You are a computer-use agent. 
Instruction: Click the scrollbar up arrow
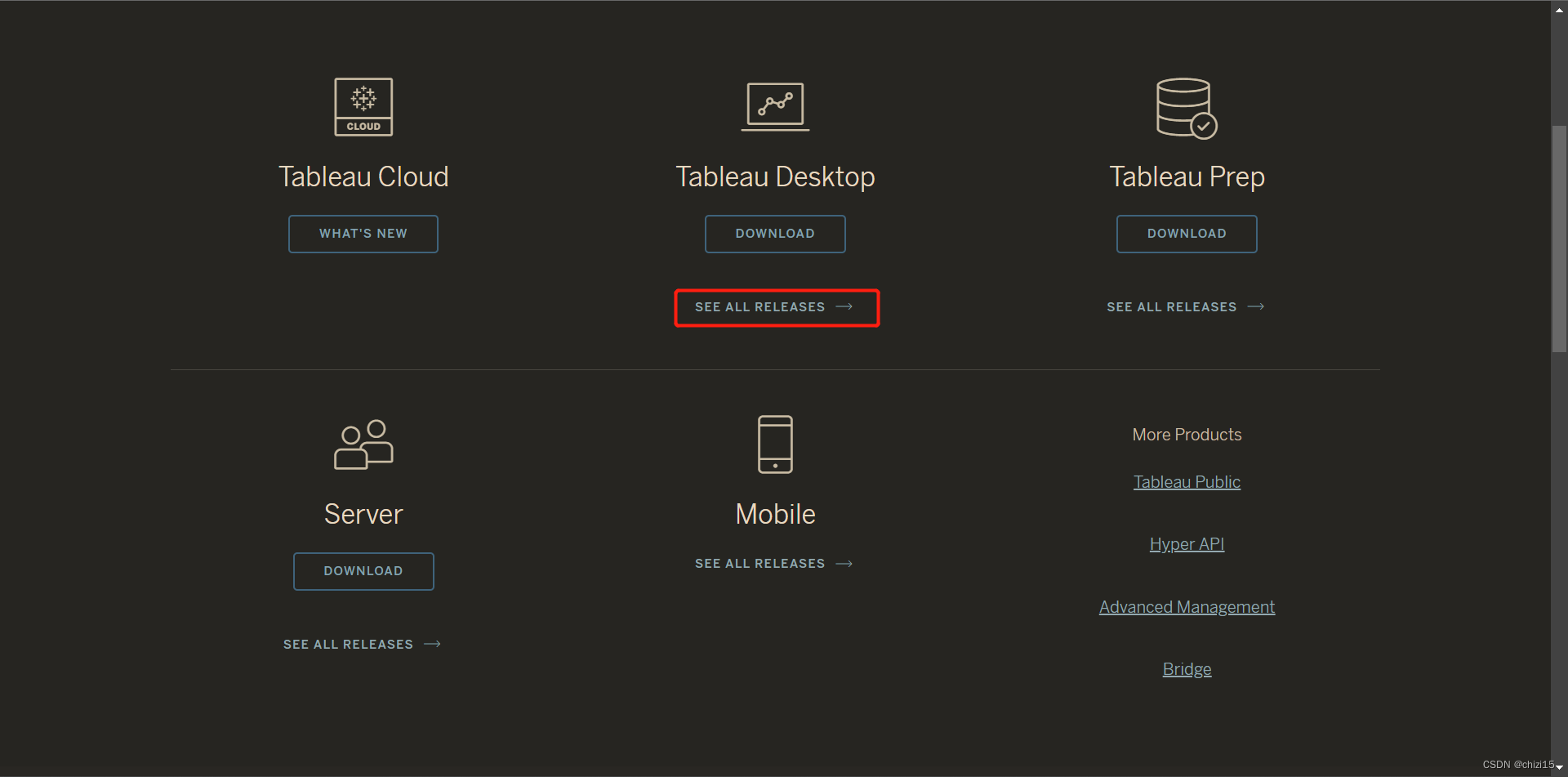coord(1559,9)
